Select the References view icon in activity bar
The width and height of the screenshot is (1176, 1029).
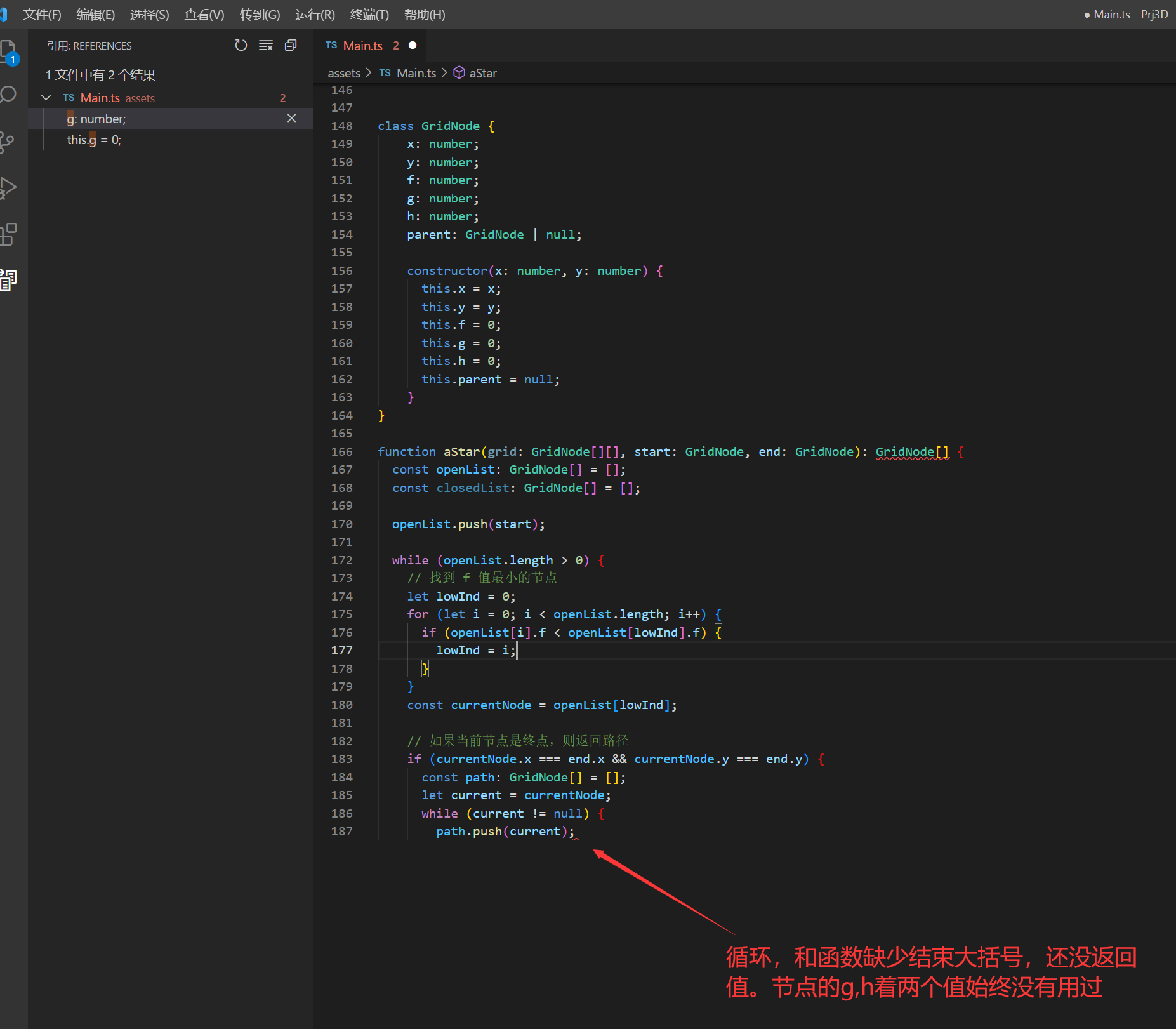pos(8,279)
